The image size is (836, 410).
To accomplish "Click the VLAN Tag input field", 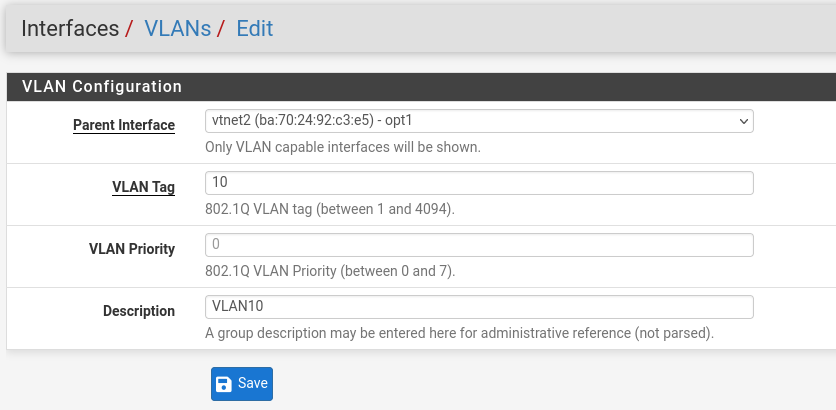I will pos(479,183).
